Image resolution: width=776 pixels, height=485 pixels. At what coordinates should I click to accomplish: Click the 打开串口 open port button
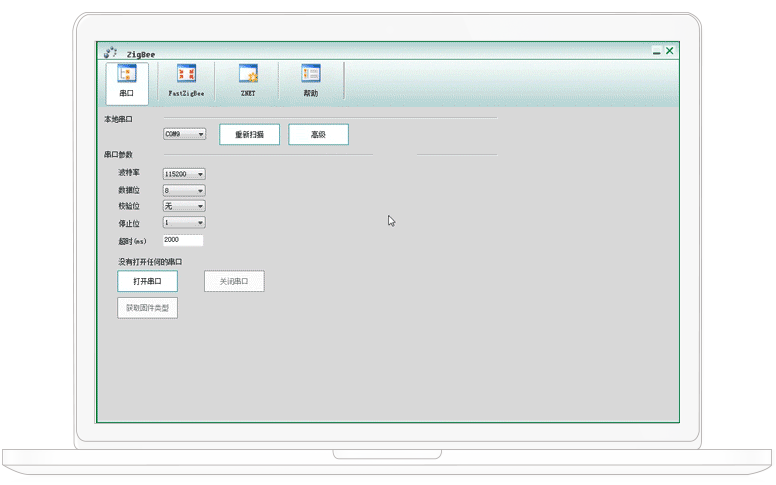(x=147, y=282)
